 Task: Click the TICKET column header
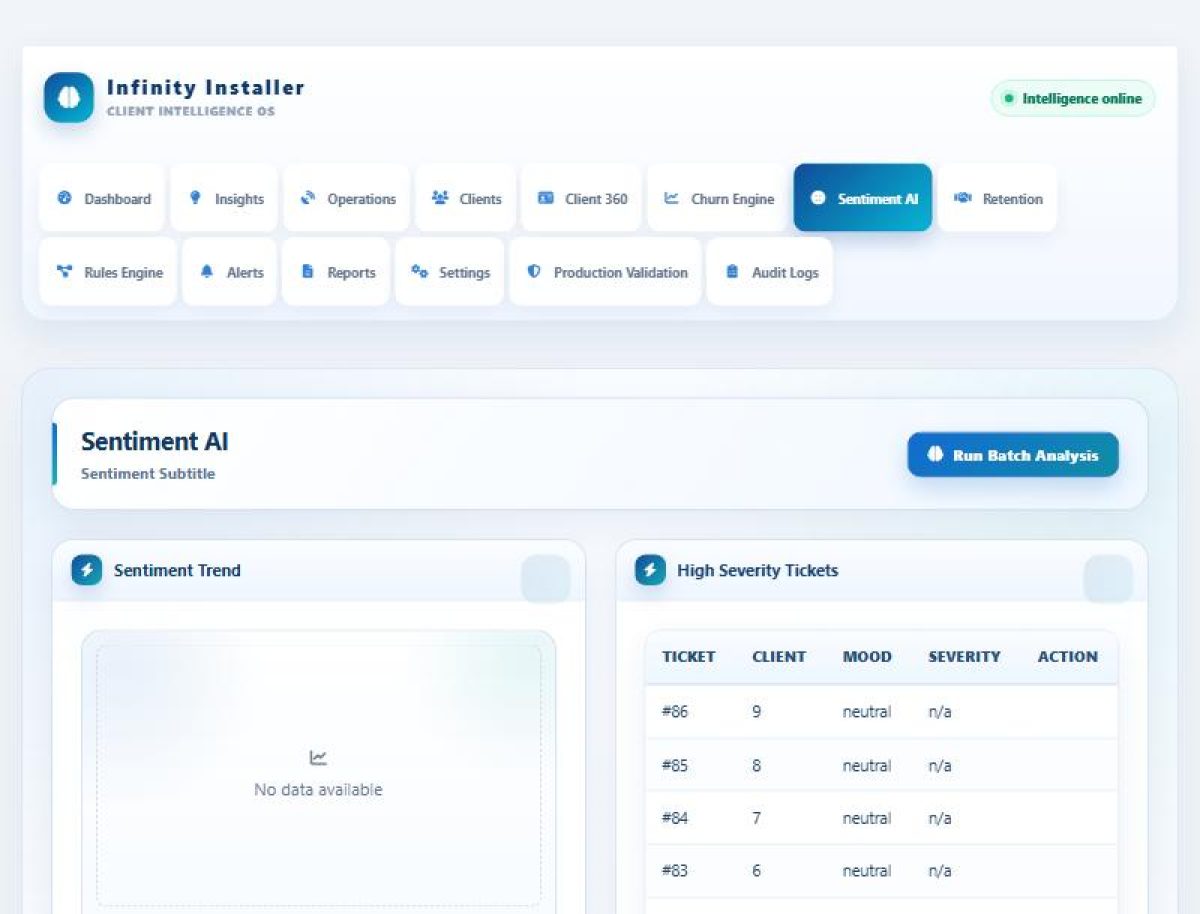(x=689, y=657)
